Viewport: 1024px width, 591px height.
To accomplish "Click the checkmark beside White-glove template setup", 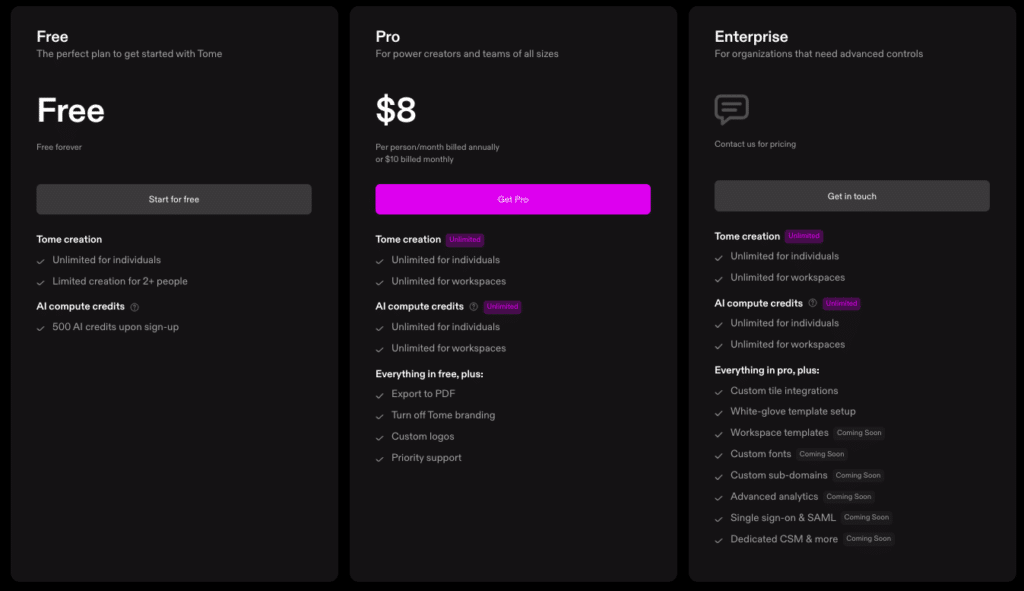I will click(718, 411).
